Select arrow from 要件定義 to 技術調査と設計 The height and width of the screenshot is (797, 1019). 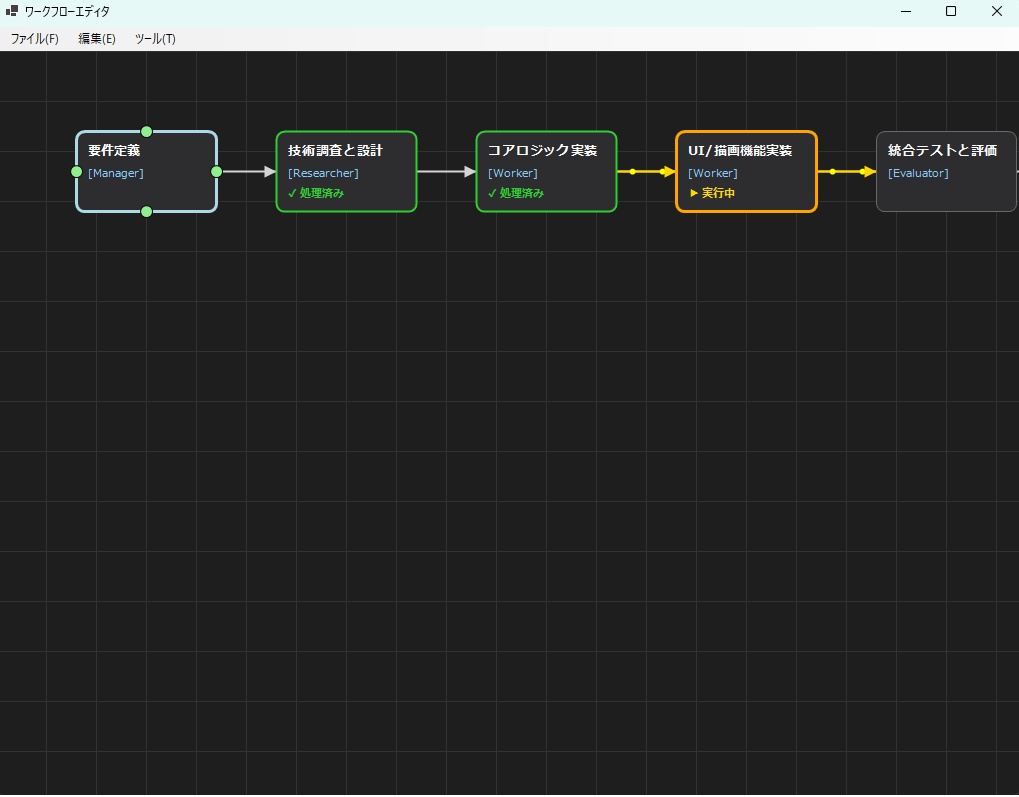click(x=250, y=172)
